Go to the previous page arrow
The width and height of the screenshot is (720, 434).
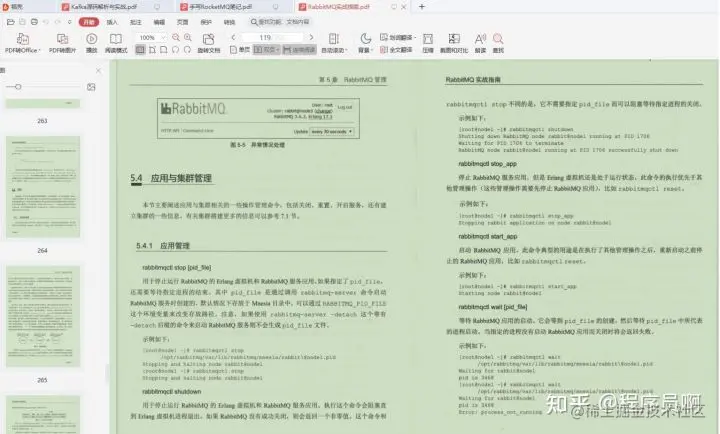tap(233, 37)
